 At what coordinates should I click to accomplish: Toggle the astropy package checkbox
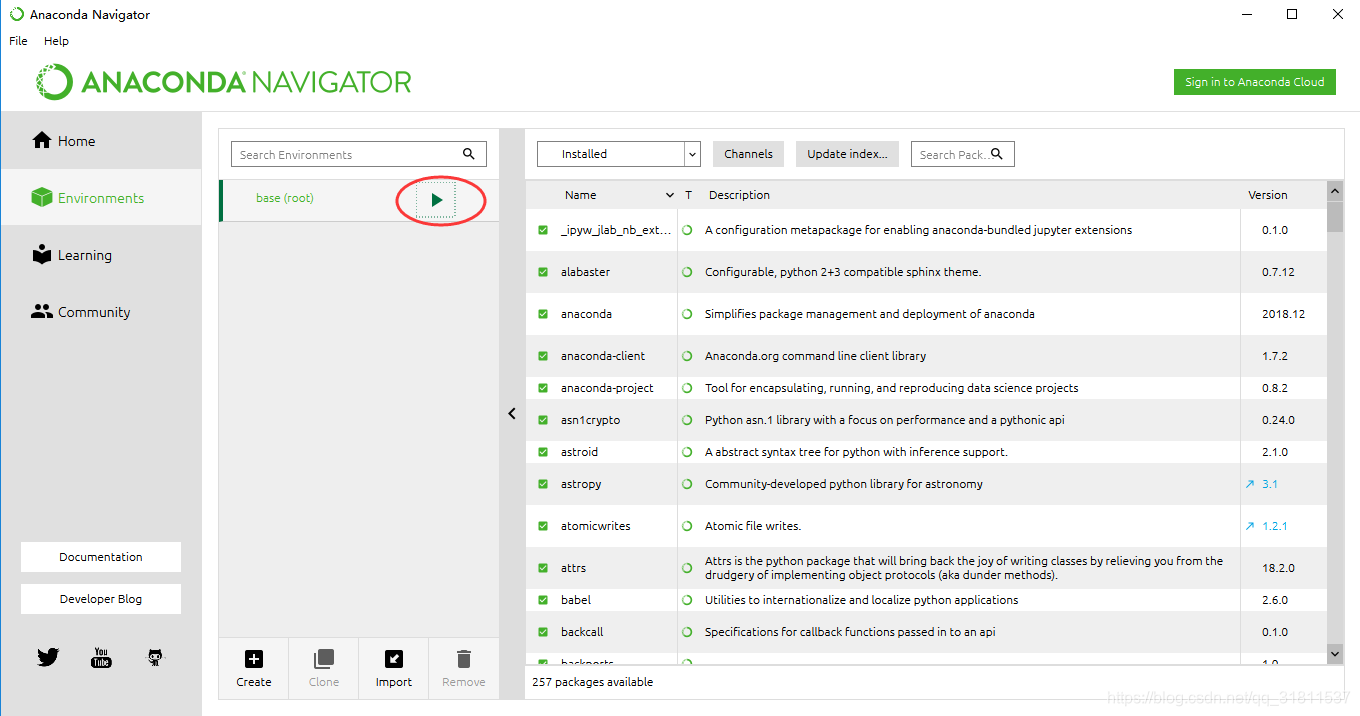click(x=543, y=484)
